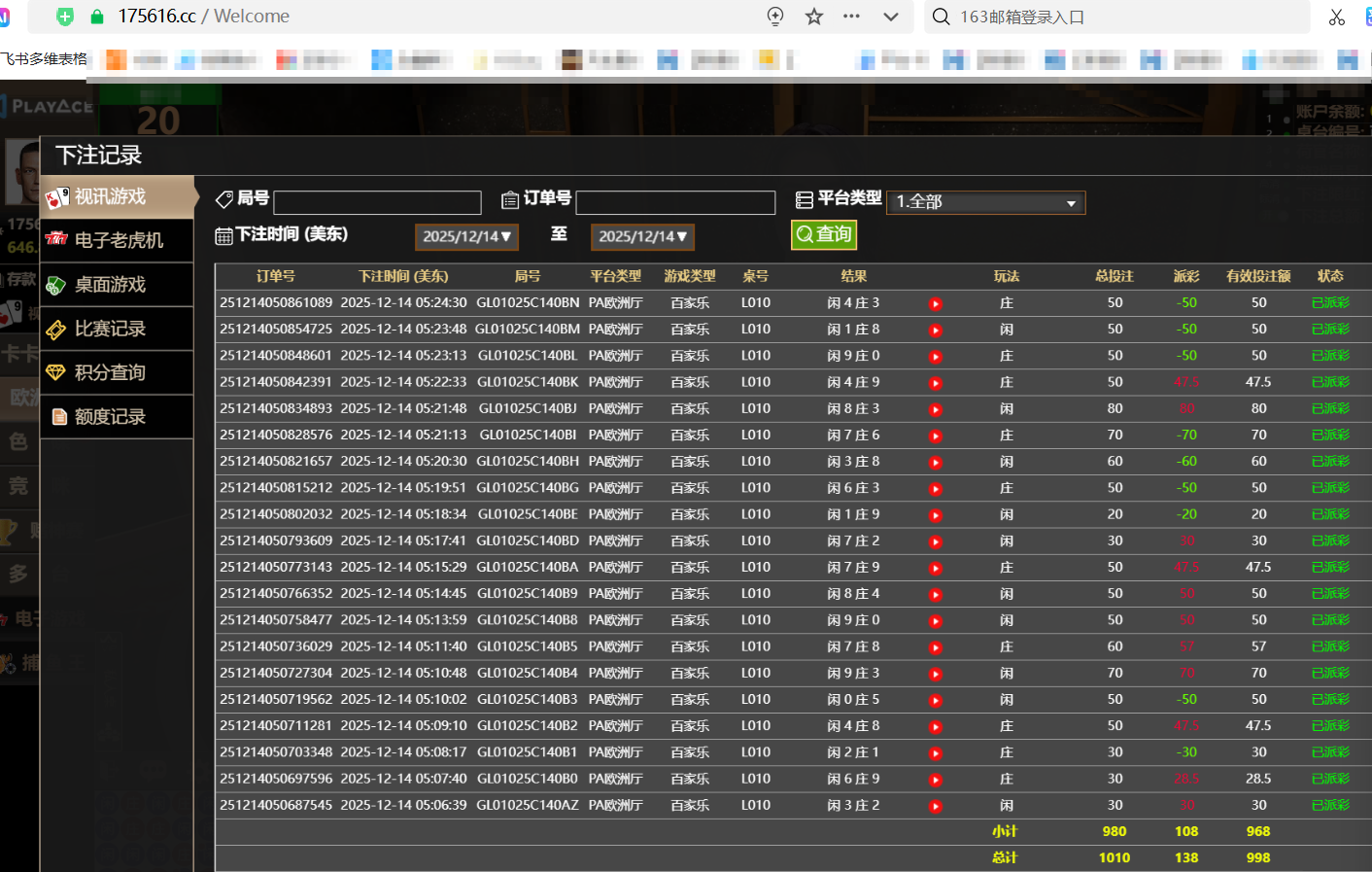Viewport: 1372px width, 872px height.
Task: Play video replay for round GL01025C140AZ
Action: [x=936, y=806]
